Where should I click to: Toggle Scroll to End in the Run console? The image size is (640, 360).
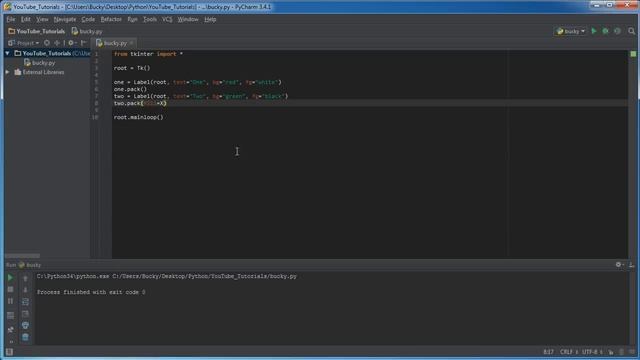point(25,313)
